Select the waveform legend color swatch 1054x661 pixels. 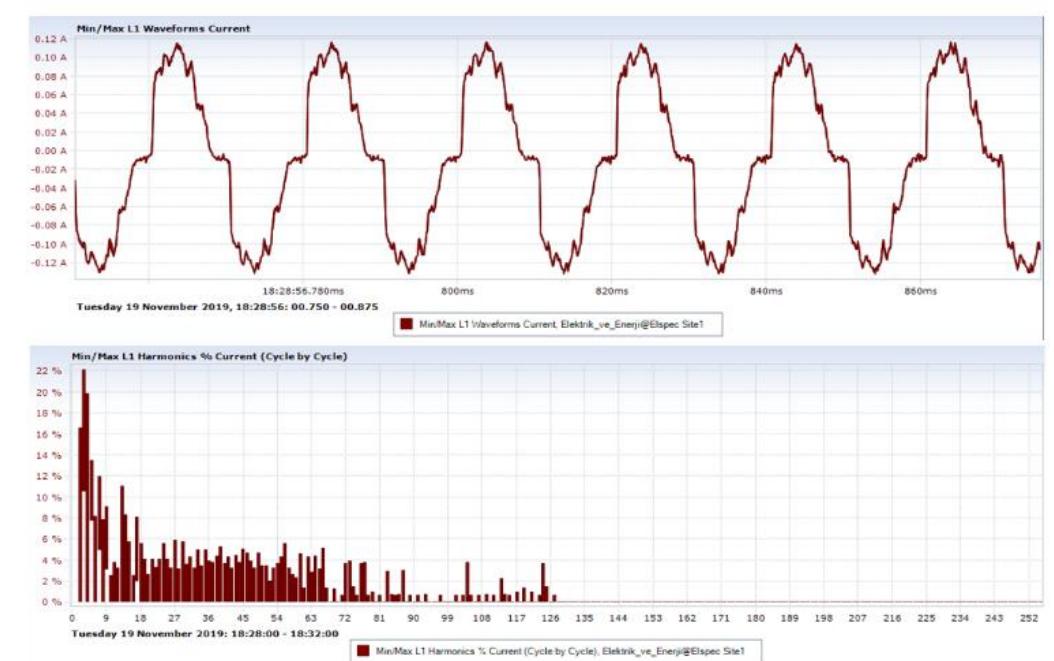pyautogui.click(x=404, y=322)
